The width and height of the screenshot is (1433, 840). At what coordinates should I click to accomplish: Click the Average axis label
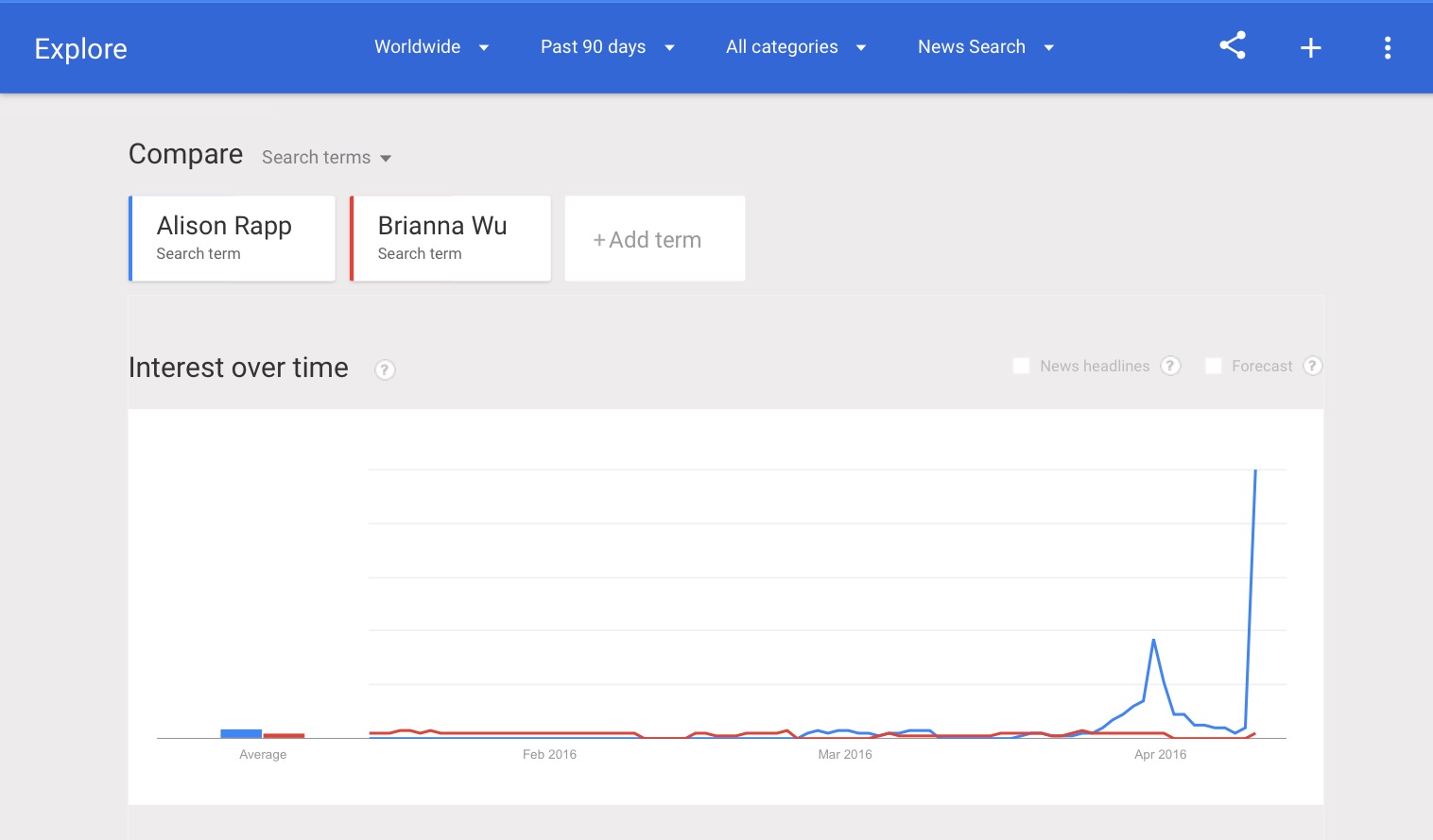263,754
